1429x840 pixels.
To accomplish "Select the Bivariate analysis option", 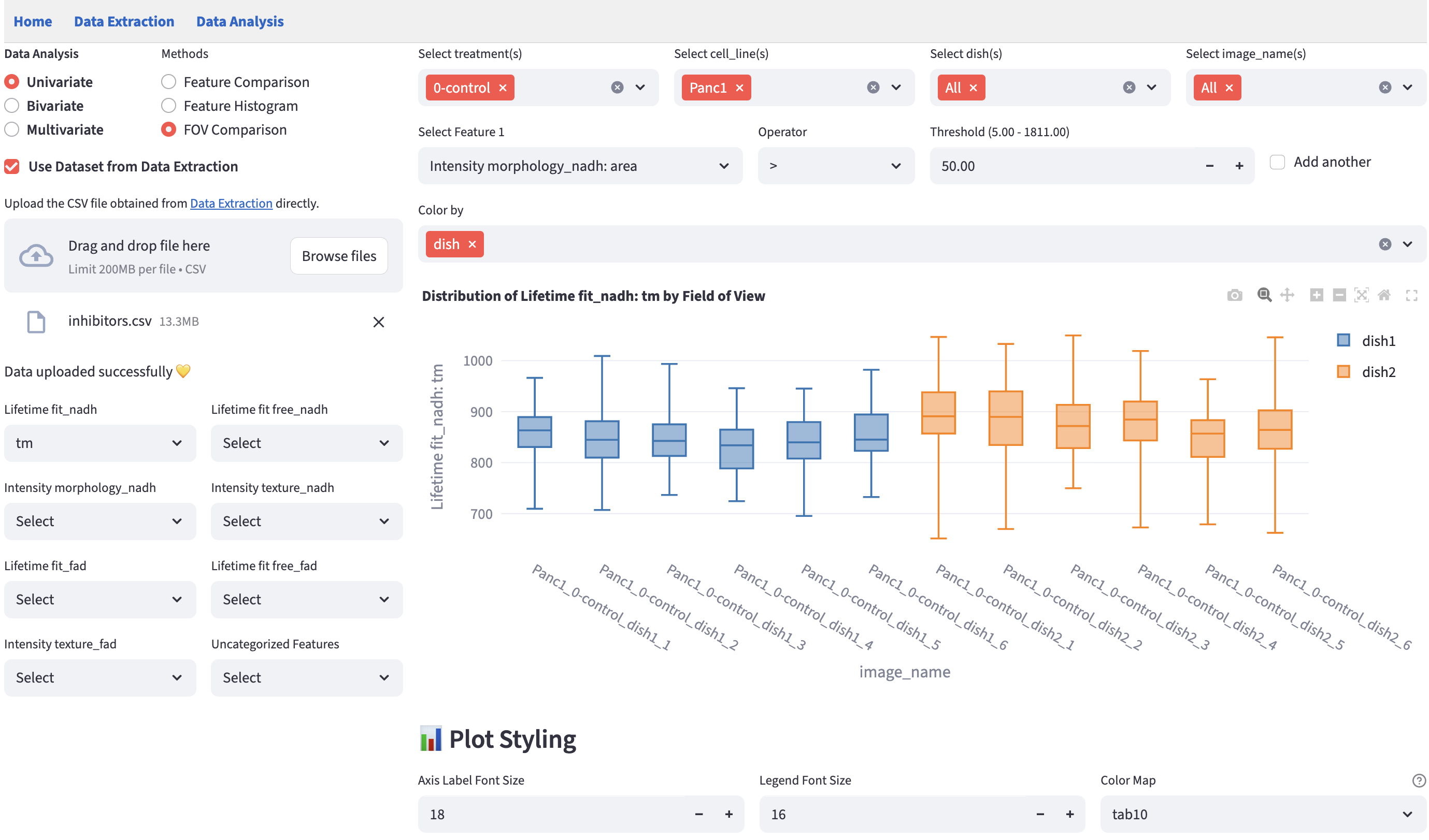I will point(12,106).
